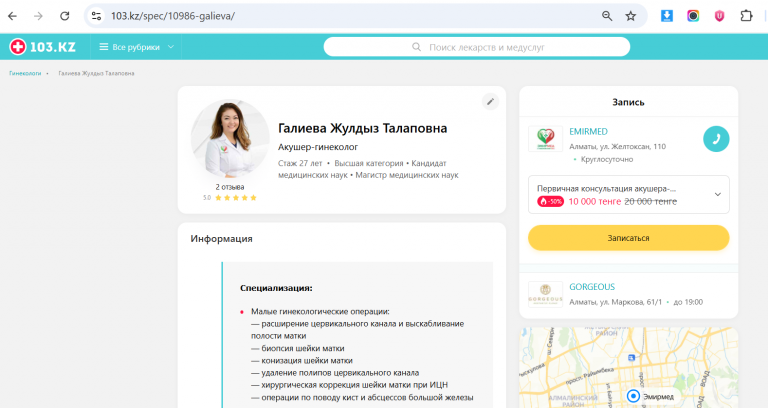Viewport: 768px width, 408px height.
Task: Go forward in browser history
Action: tap(38, 16)
